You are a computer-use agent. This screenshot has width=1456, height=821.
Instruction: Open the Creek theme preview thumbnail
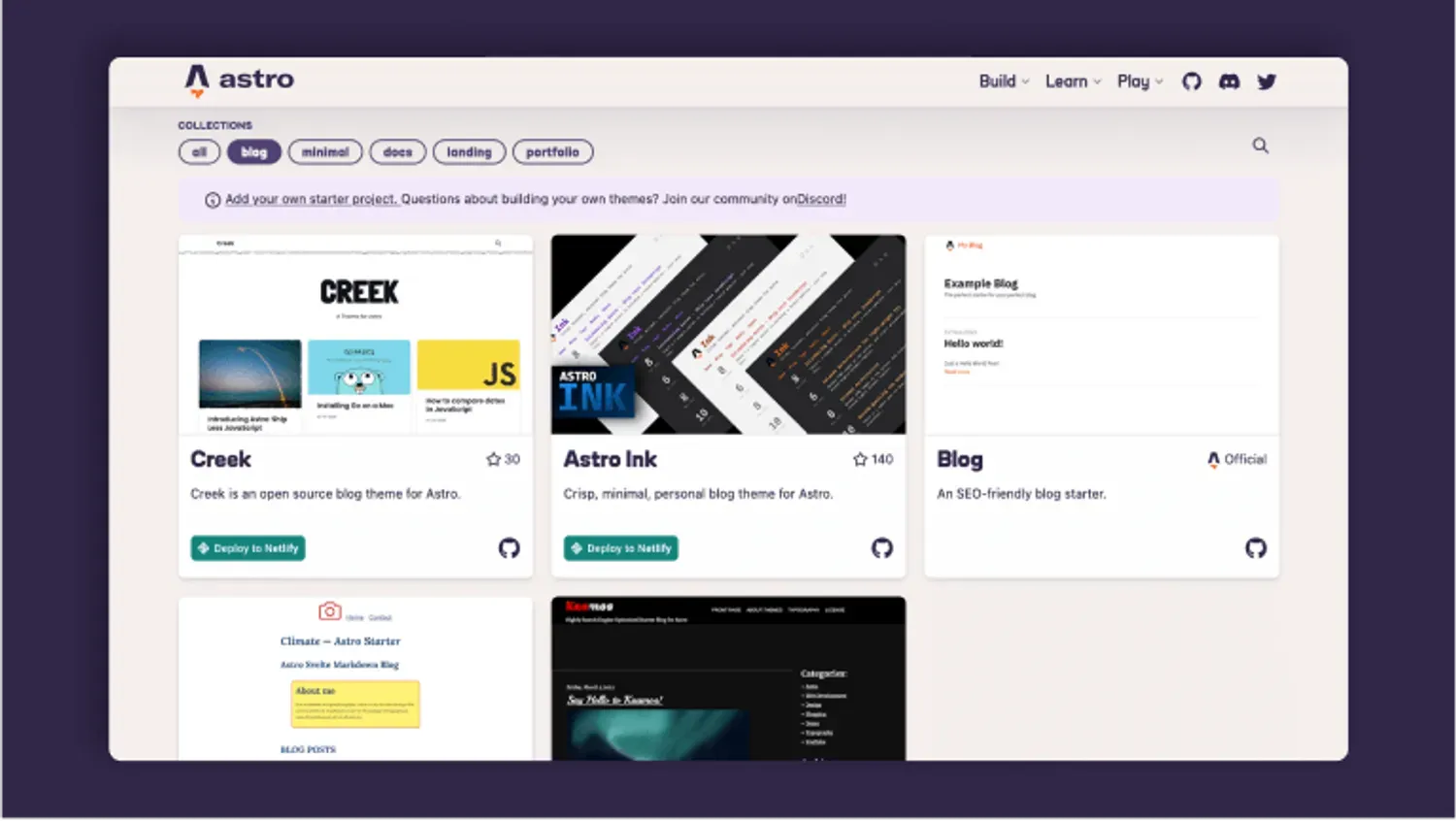(x=355, y=335)
